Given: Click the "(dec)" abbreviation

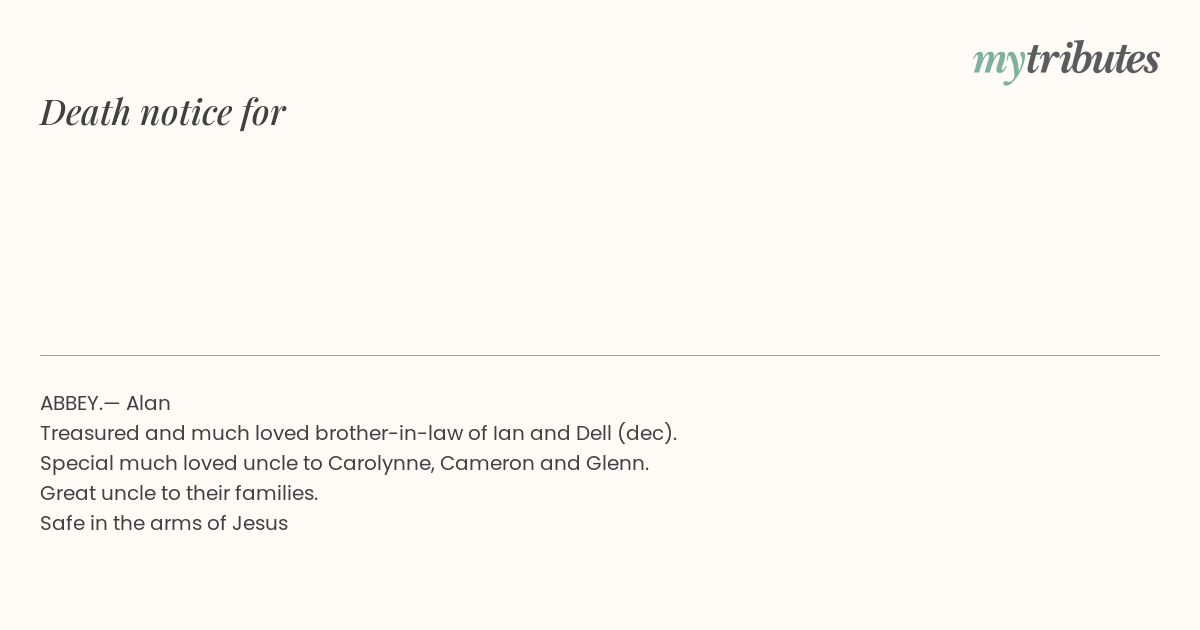Looking at the screenshot, I should point(647,433).
